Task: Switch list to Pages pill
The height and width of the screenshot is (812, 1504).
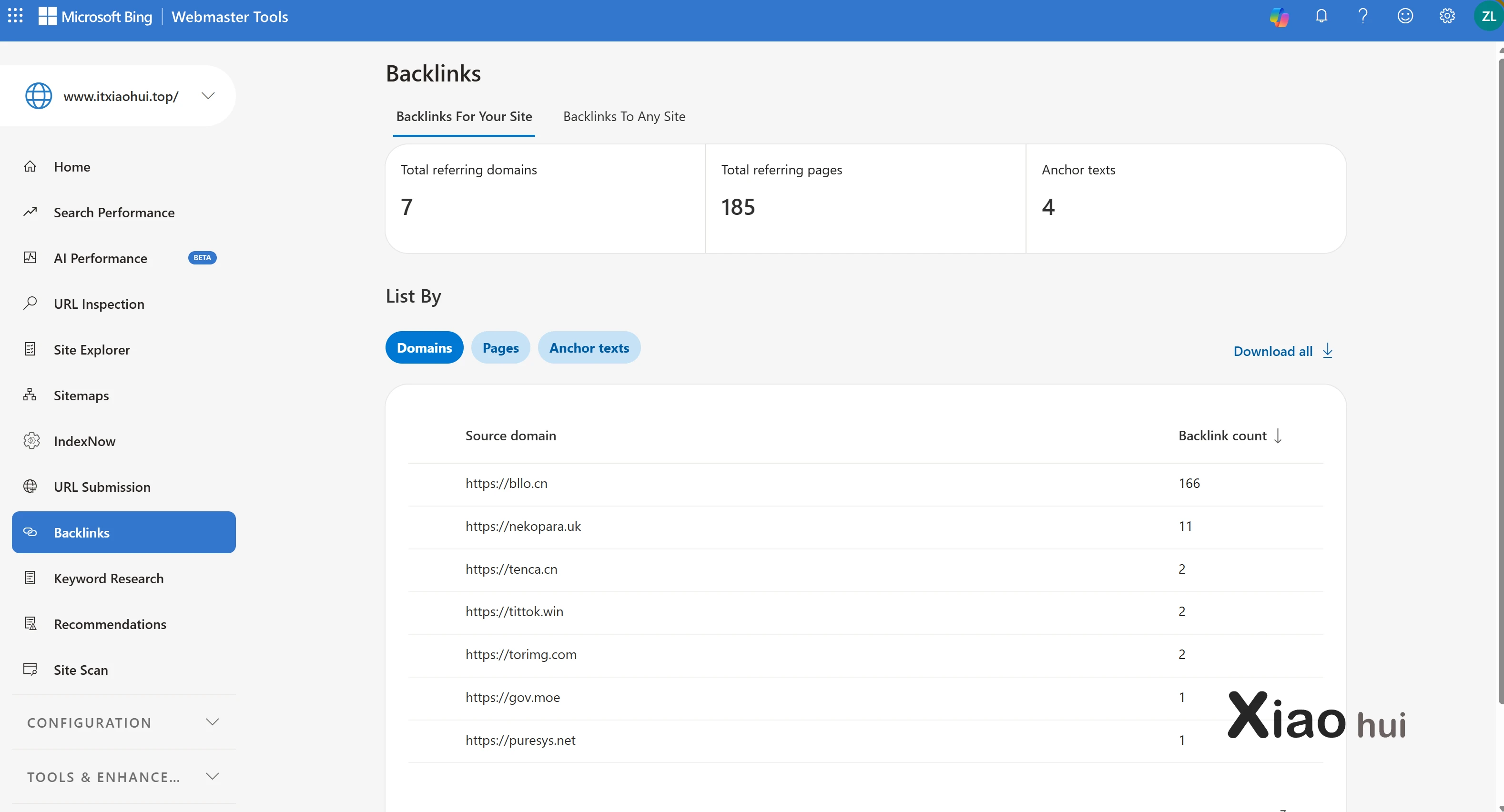Action: (x=500, y=348)
